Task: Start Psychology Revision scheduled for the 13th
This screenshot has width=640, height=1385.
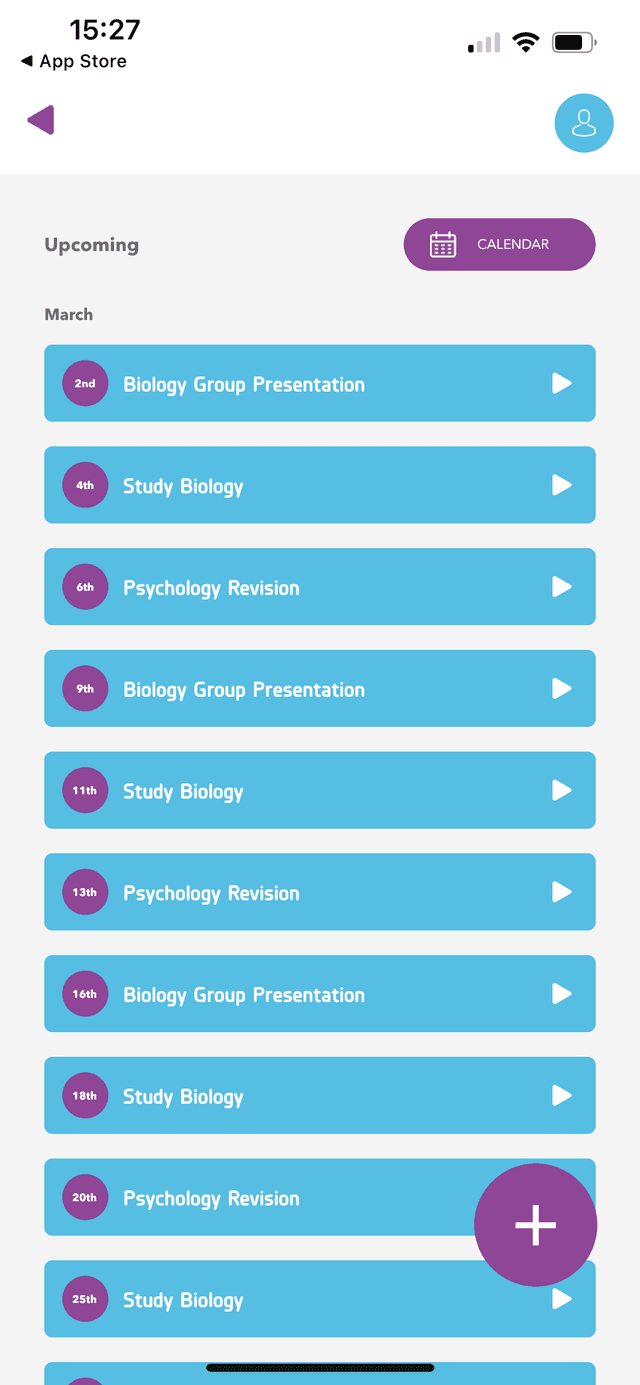Action: tap(561, 892)
